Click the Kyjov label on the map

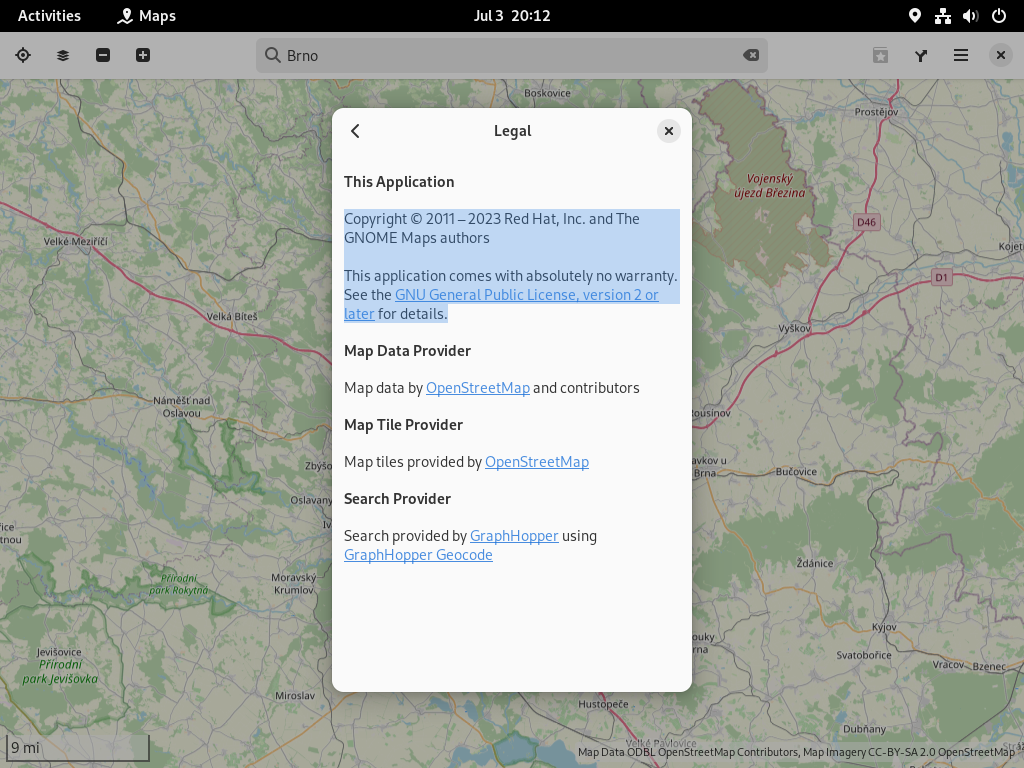click(x=884, y=628)
